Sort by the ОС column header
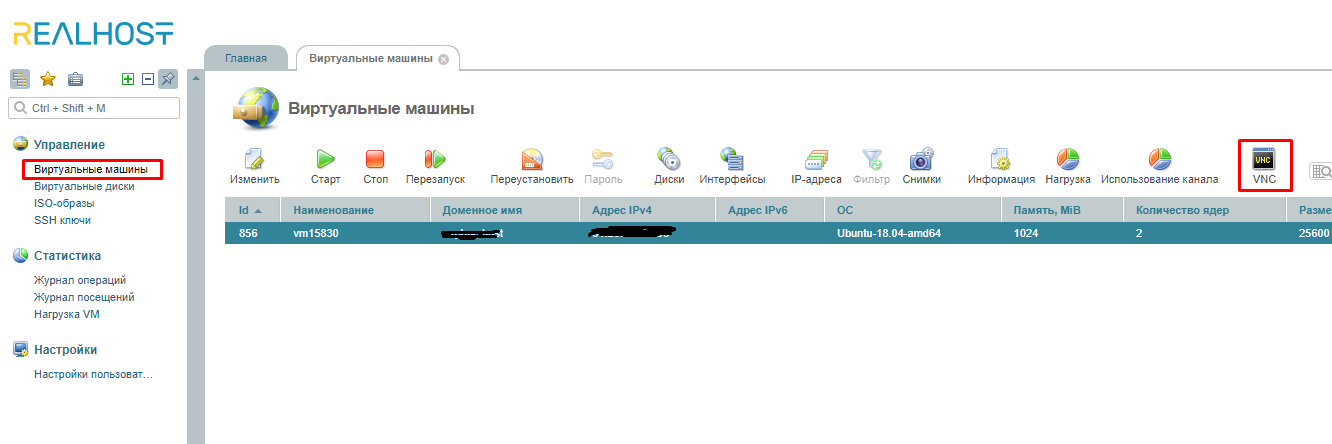The image size is (1332, 444). (912, 210)
